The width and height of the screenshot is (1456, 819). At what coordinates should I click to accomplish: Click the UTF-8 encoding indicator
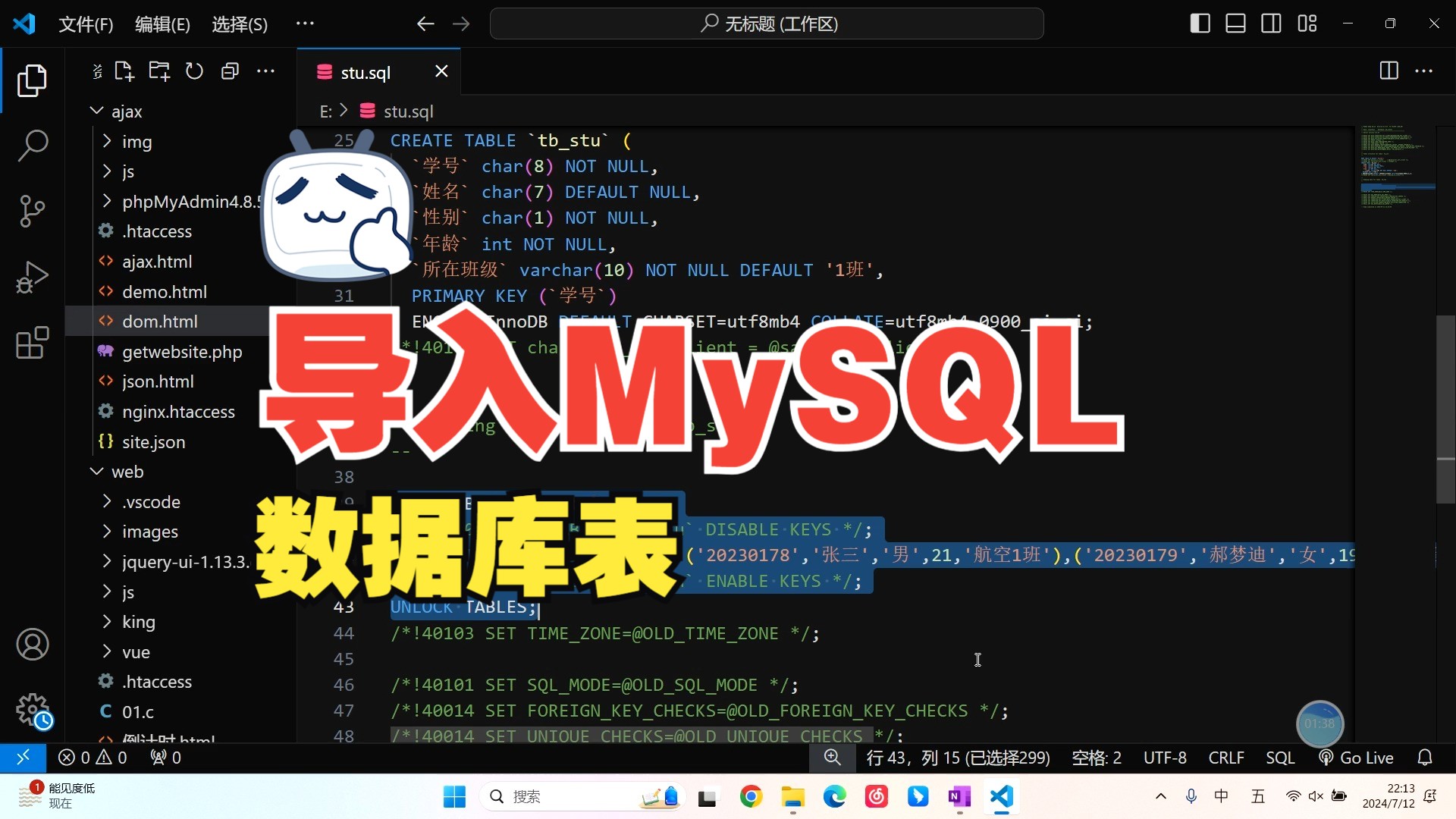pyautogui.click(x=1165, y=758)
